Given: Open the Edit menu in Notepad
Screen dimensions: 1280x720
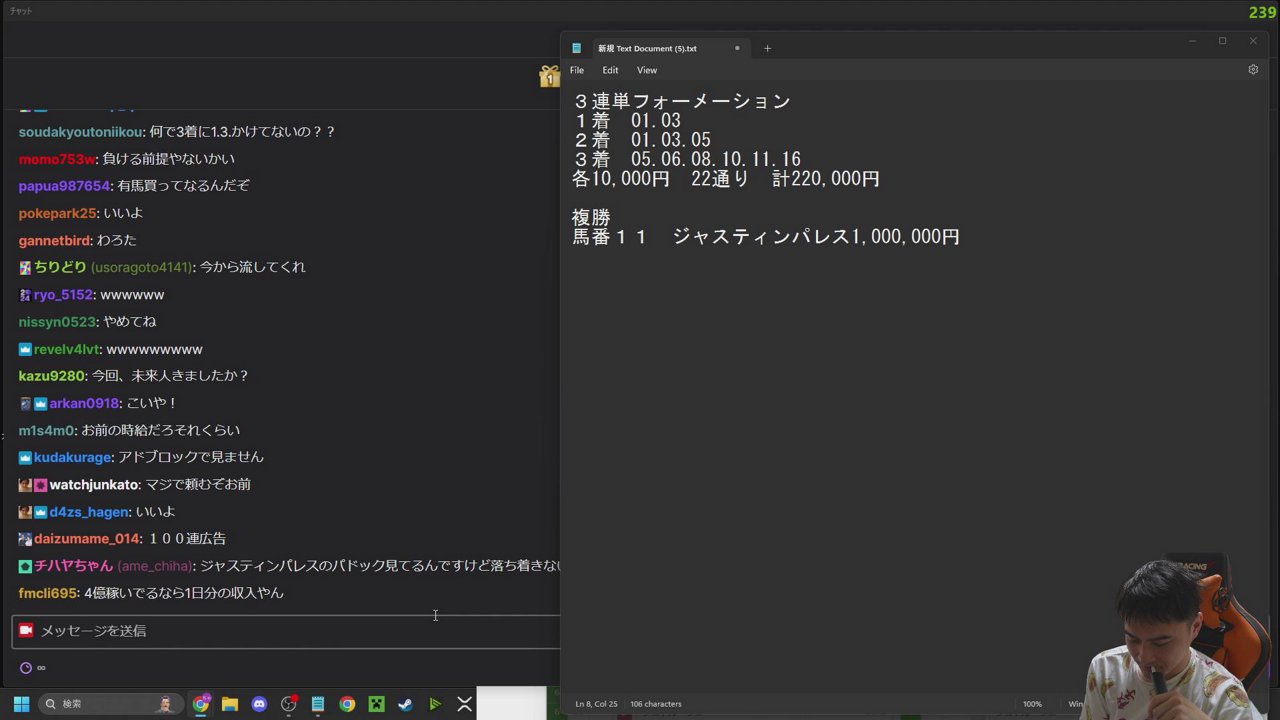Looking at the screenshot, I should (610, 70).
